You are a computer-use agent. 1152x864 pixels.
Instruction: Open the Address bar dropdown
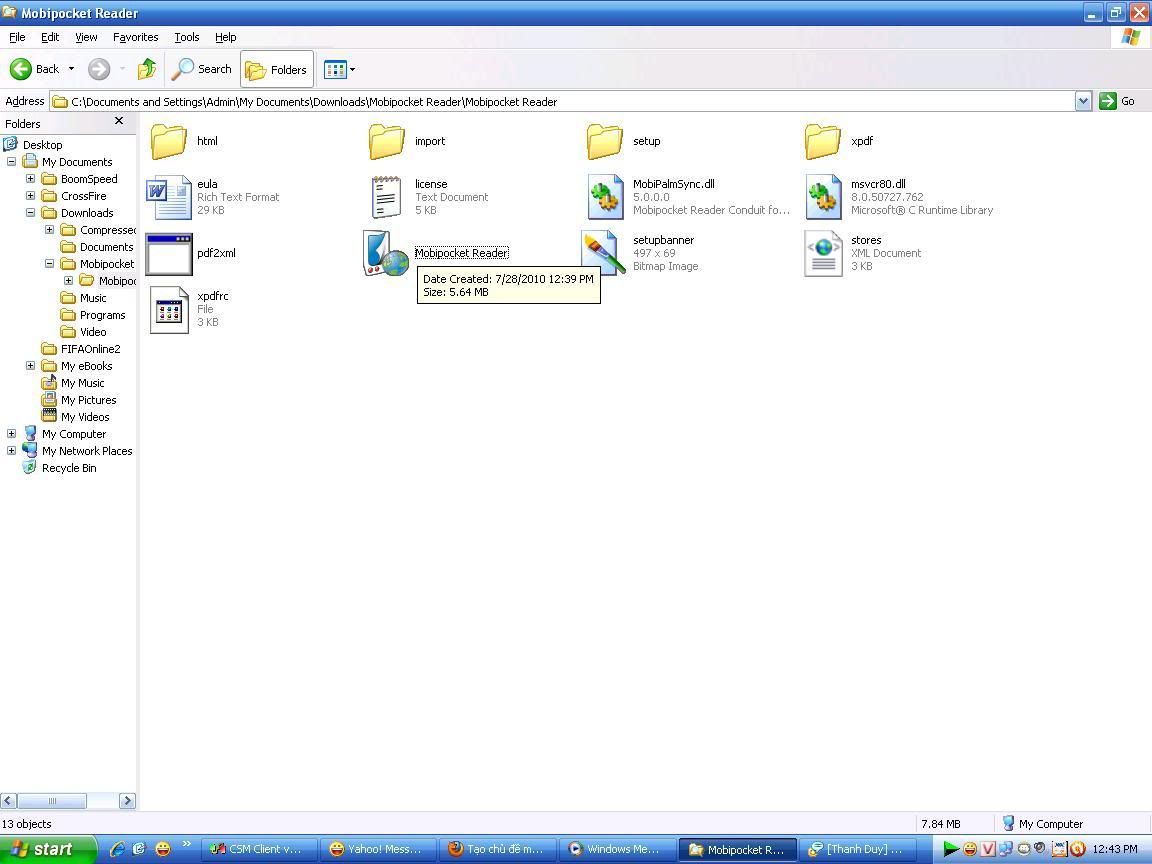(1083, 101)
